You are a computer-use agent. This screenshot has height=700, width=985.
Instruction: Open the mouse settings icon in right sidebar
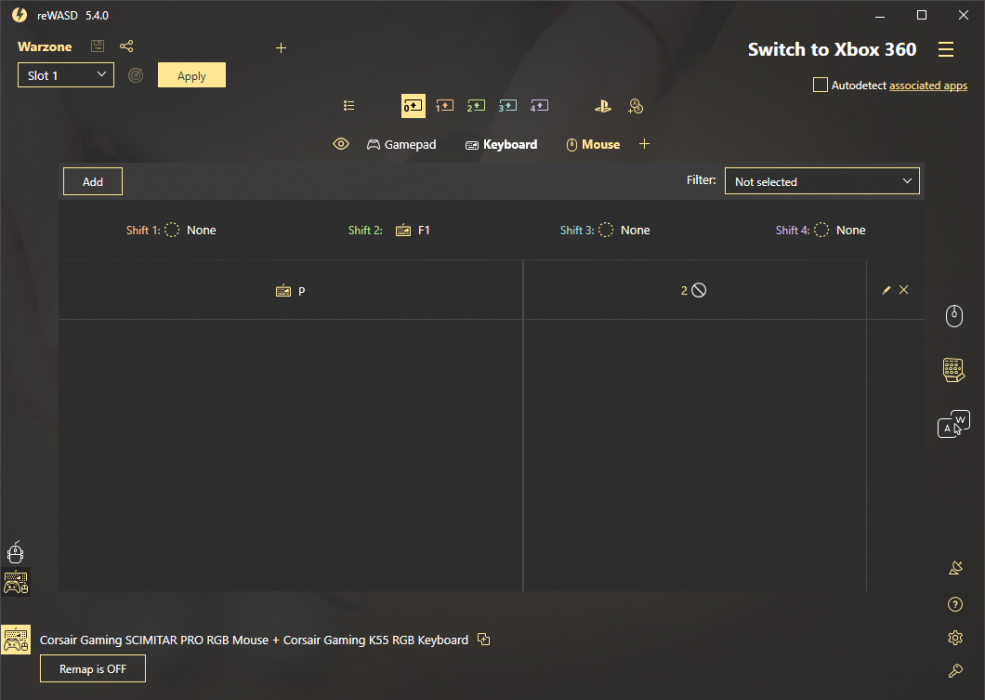tap(954, 317)
